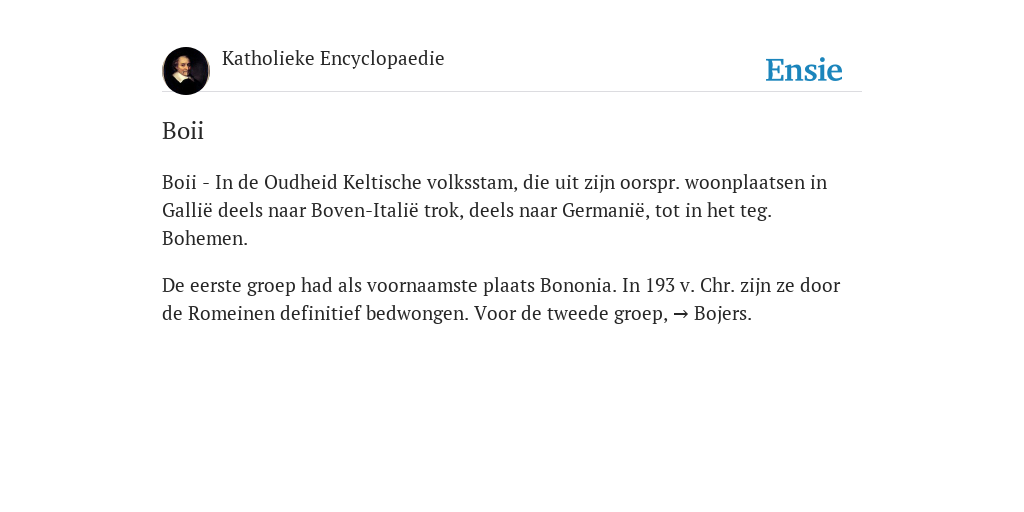This screenshot has height=512, width=1024.
Task: Click the arrow symbol before Bojers
Action: (x=680, y=314)
